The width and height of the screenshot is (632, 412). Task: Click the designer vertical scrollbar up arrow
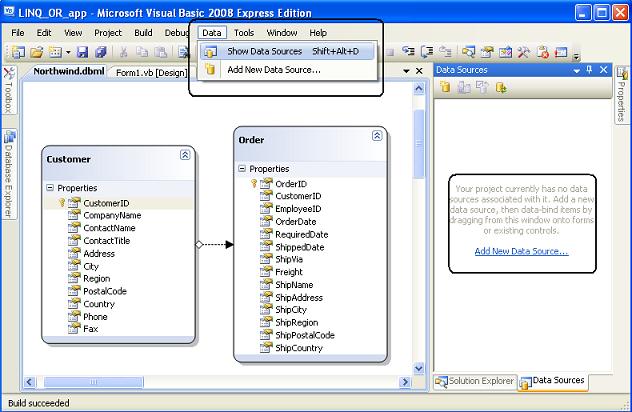[419, 88]
